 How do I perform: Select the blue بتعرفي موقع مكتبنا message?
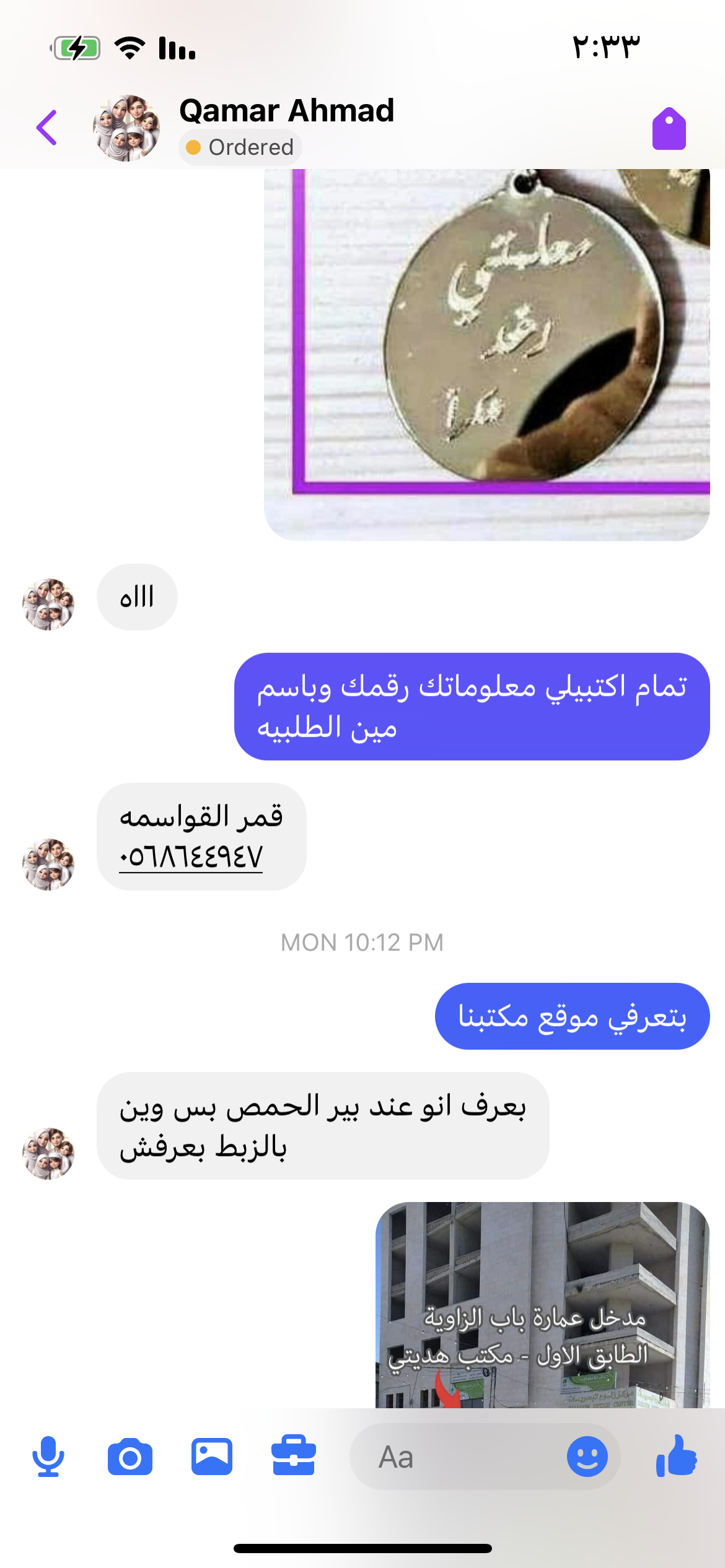(573, 1016)
